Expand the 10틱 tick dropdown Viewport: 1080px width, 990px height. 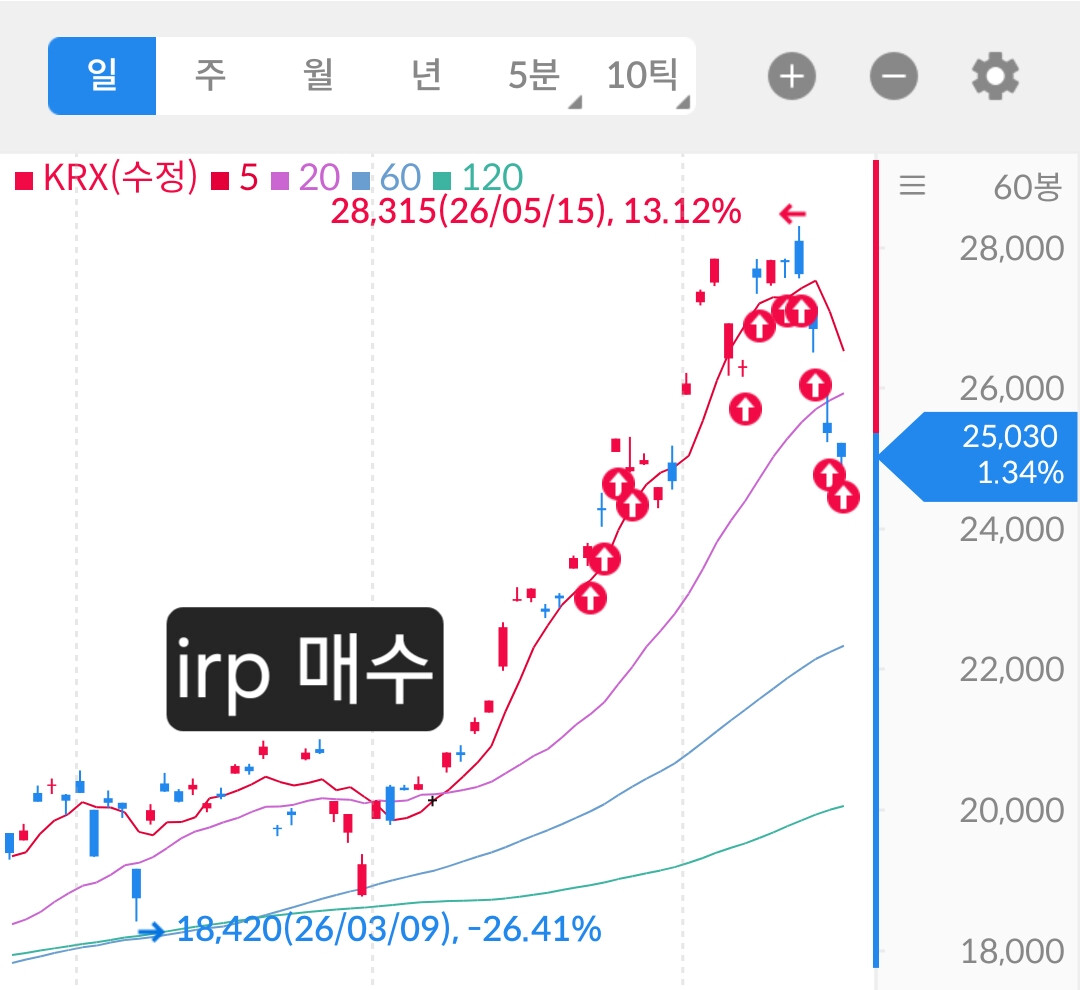tap(643, 76)
